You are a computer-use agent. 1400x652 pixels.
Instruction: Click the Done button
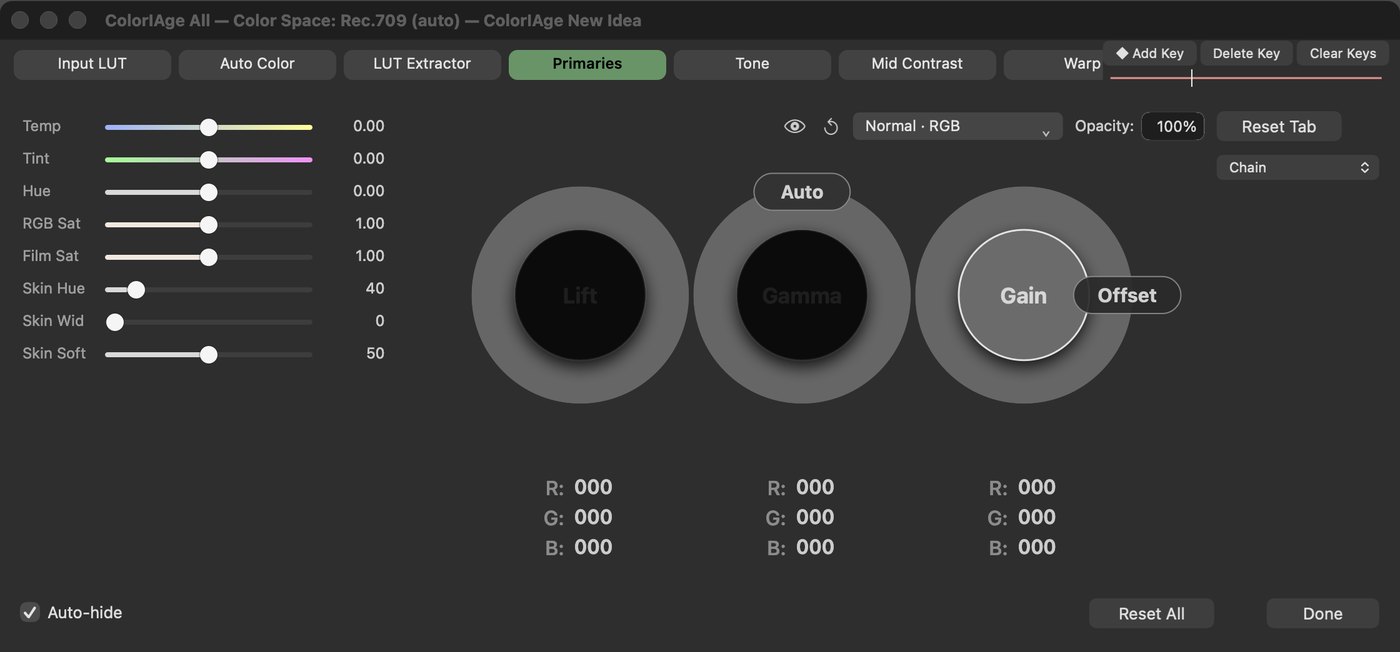tap(1322, 613)
